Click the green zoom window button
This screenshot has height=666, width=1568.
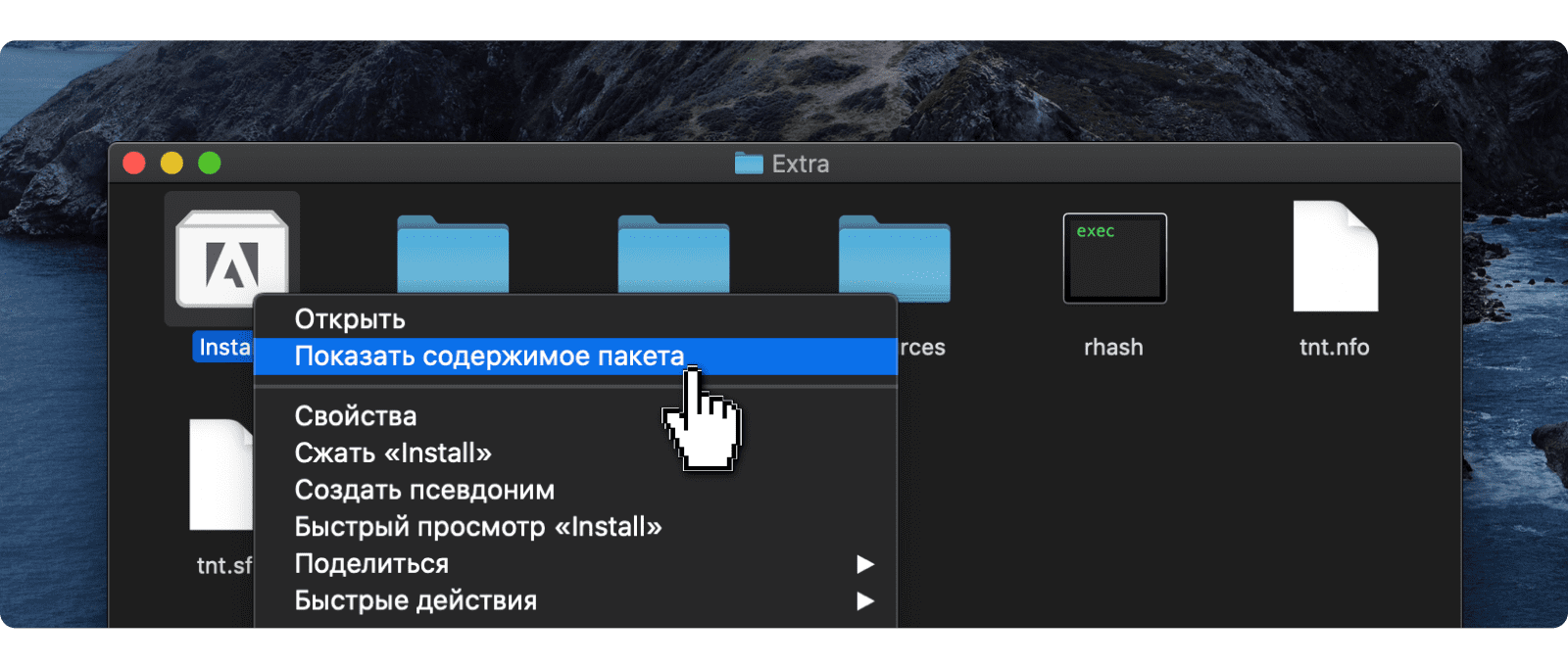[x=210, y=164]
